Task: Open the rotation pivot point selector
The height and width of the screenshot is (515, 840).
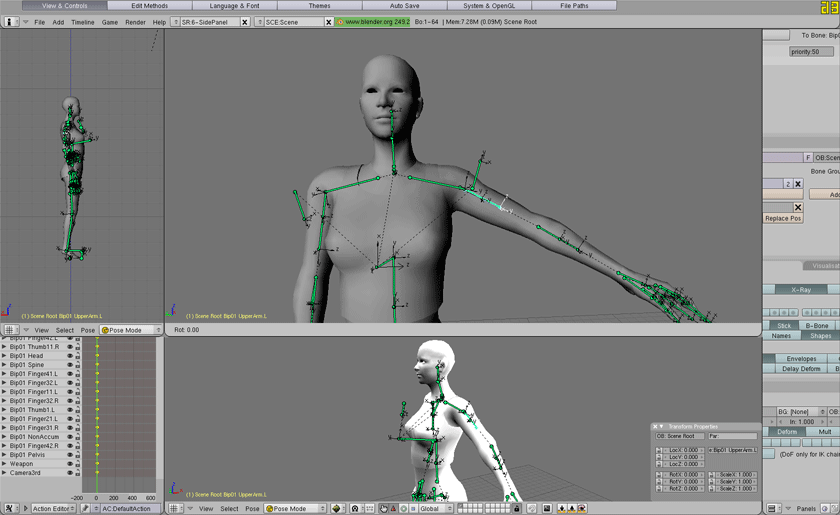Action: click(x=355, y=508)
